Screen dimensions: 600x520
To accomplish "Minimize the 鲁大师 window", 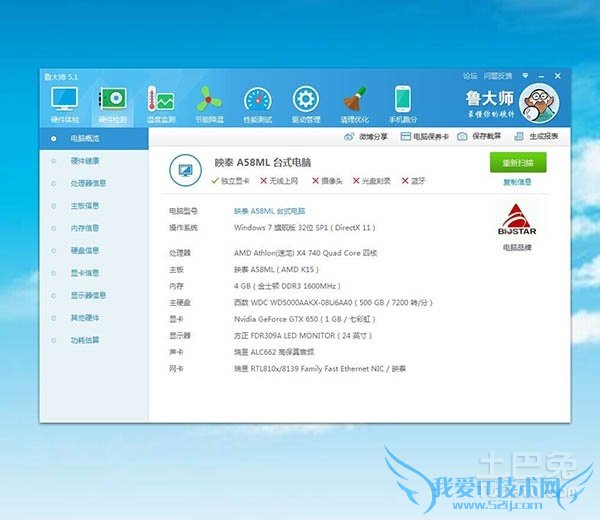I will 541,77.
